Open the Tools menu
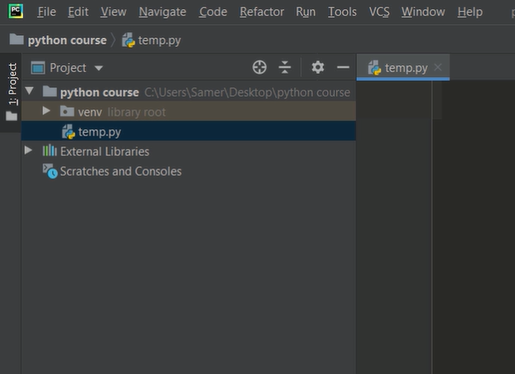Screen dimensions: 515x374 click(342, 12)
